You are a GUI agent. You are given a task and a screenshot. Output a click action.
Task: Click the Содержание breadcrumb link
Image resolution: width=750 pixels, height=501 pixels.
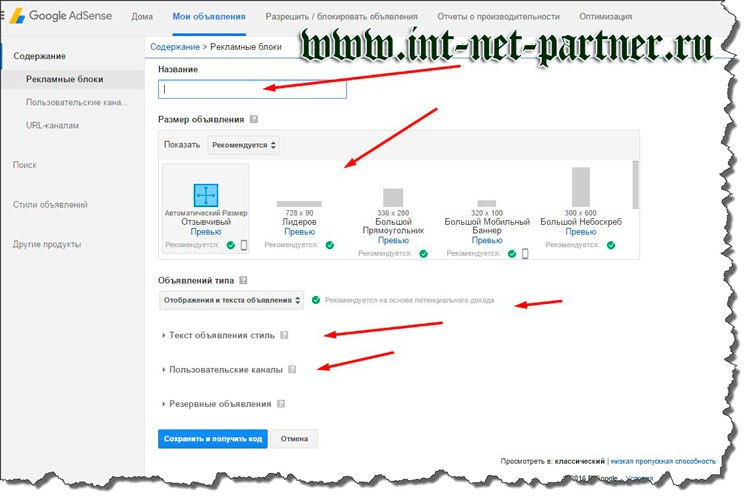[x=175, y=47]
